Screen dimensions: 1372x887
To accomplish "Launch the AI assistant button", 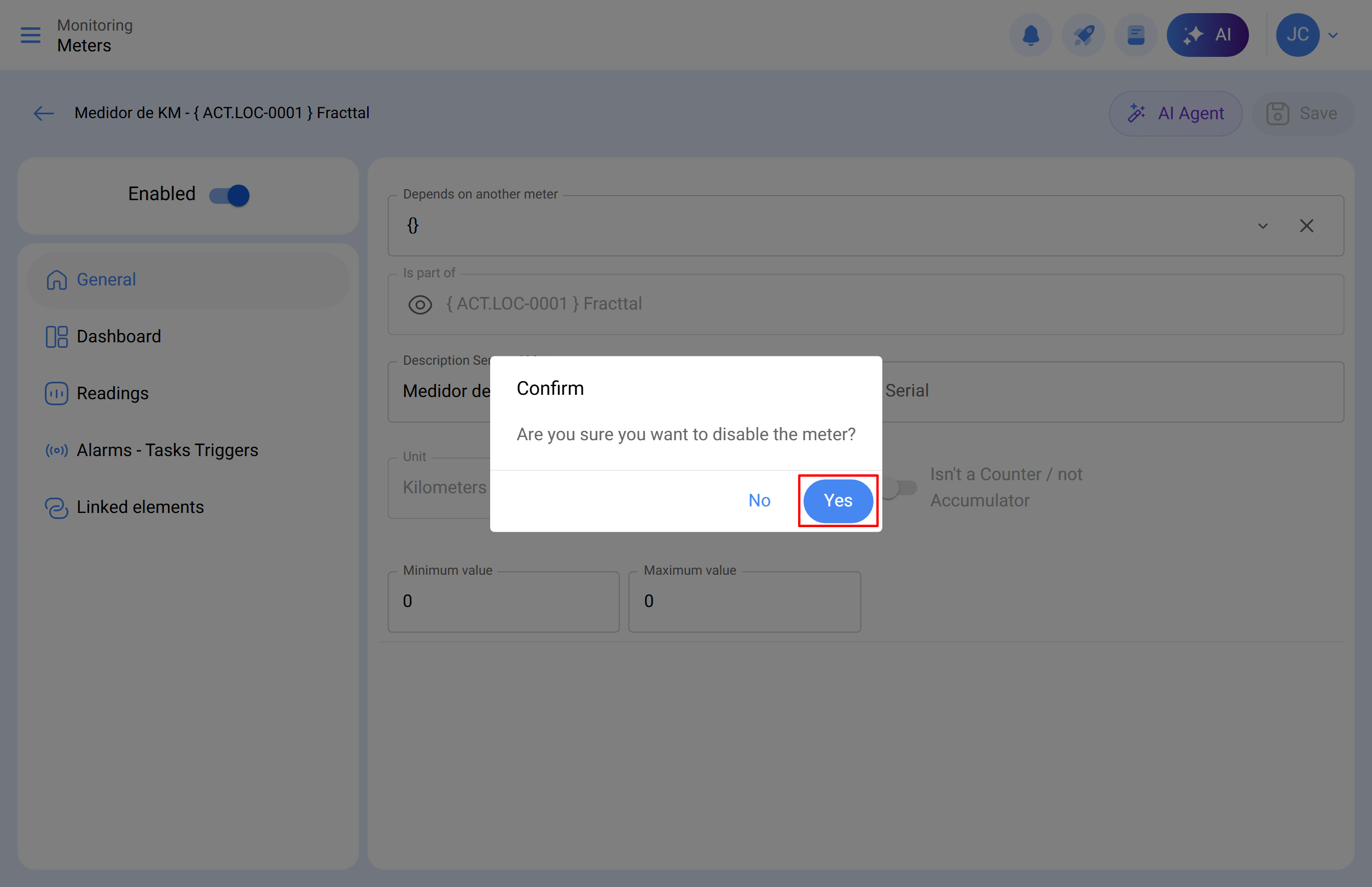I will (1208, 34).
